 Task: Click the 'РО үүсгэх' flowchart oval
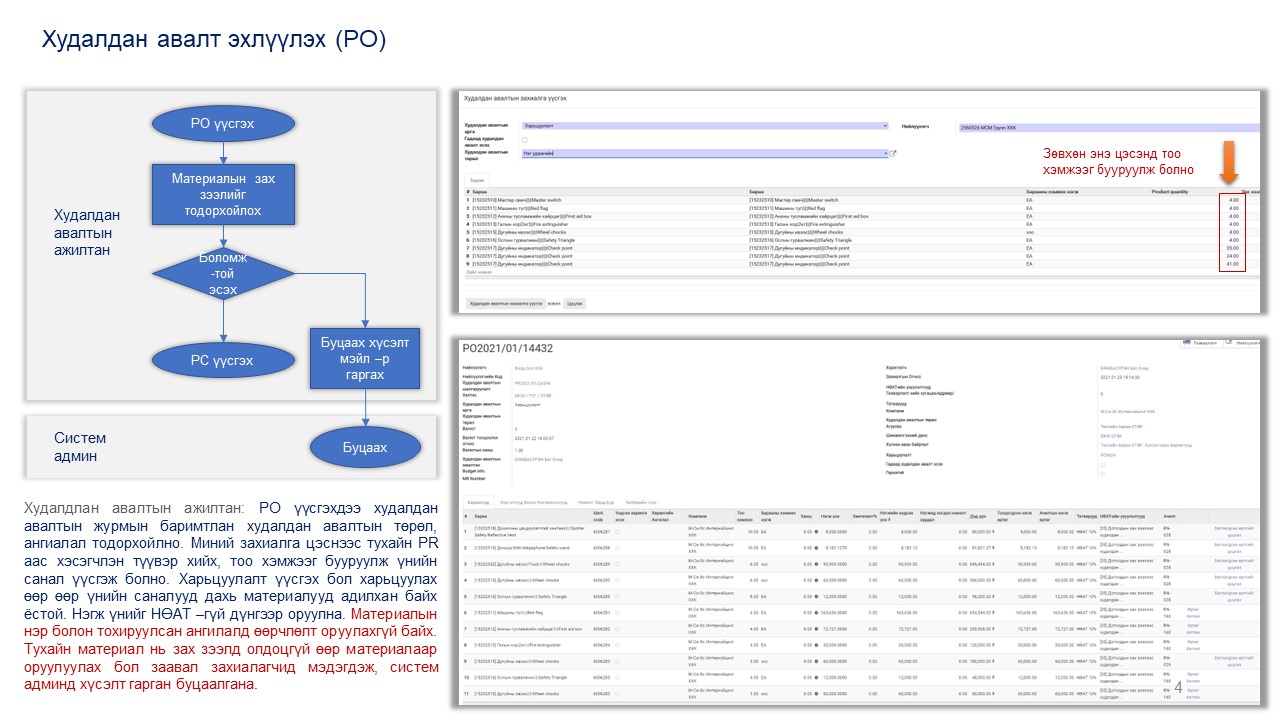click(223, 124)
